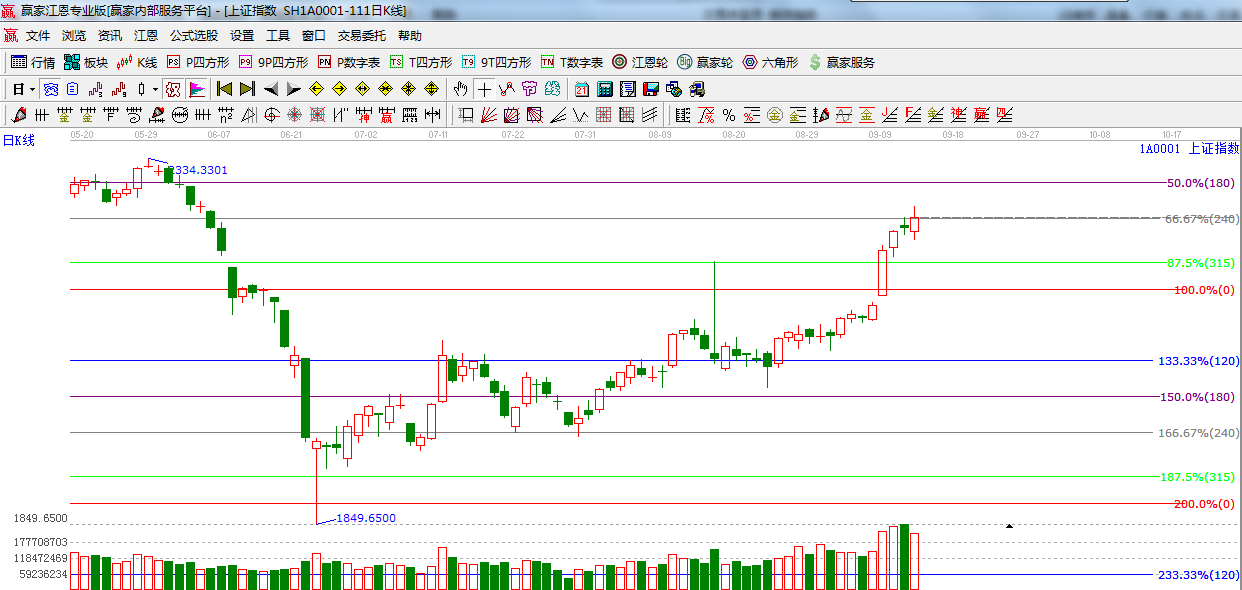The width and height of the screenshot is (1242, 590).
Task: Click the 1849.6500 low price label
Action: click(366, 518)
